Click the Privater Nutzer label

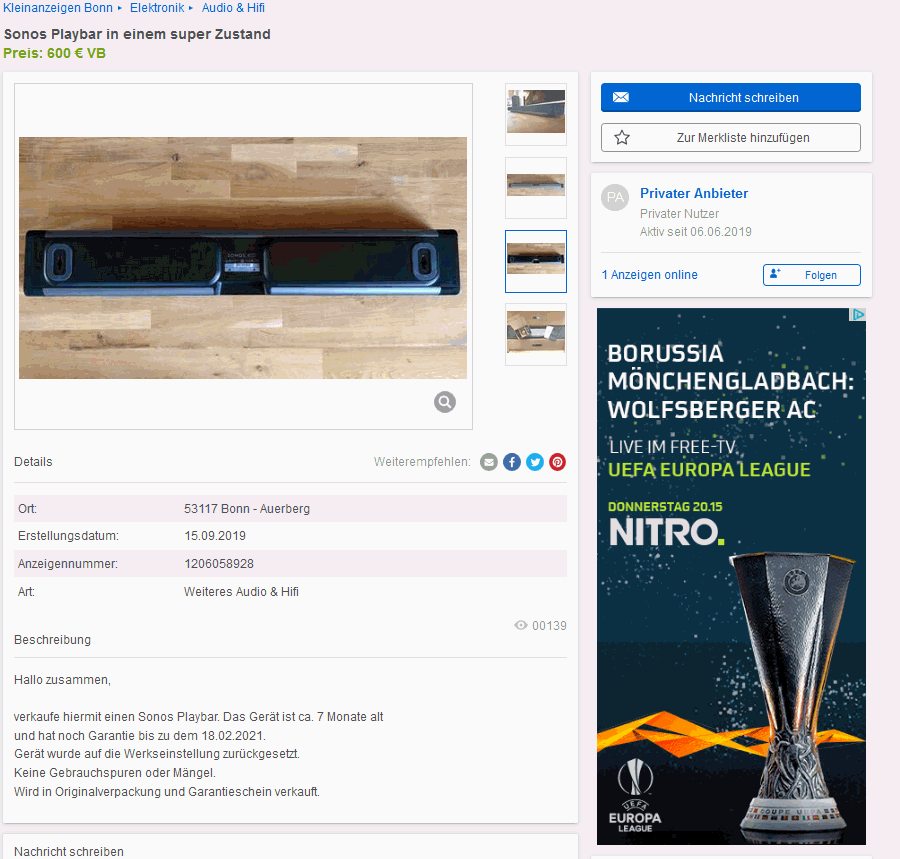[x=680, y=213]
